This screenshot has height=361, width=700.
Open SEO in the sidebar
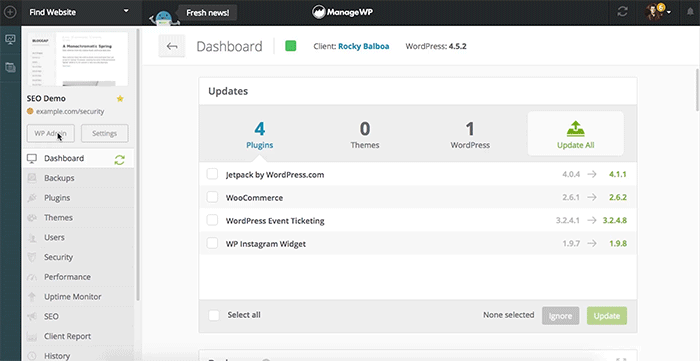click(x=78, y=316)
